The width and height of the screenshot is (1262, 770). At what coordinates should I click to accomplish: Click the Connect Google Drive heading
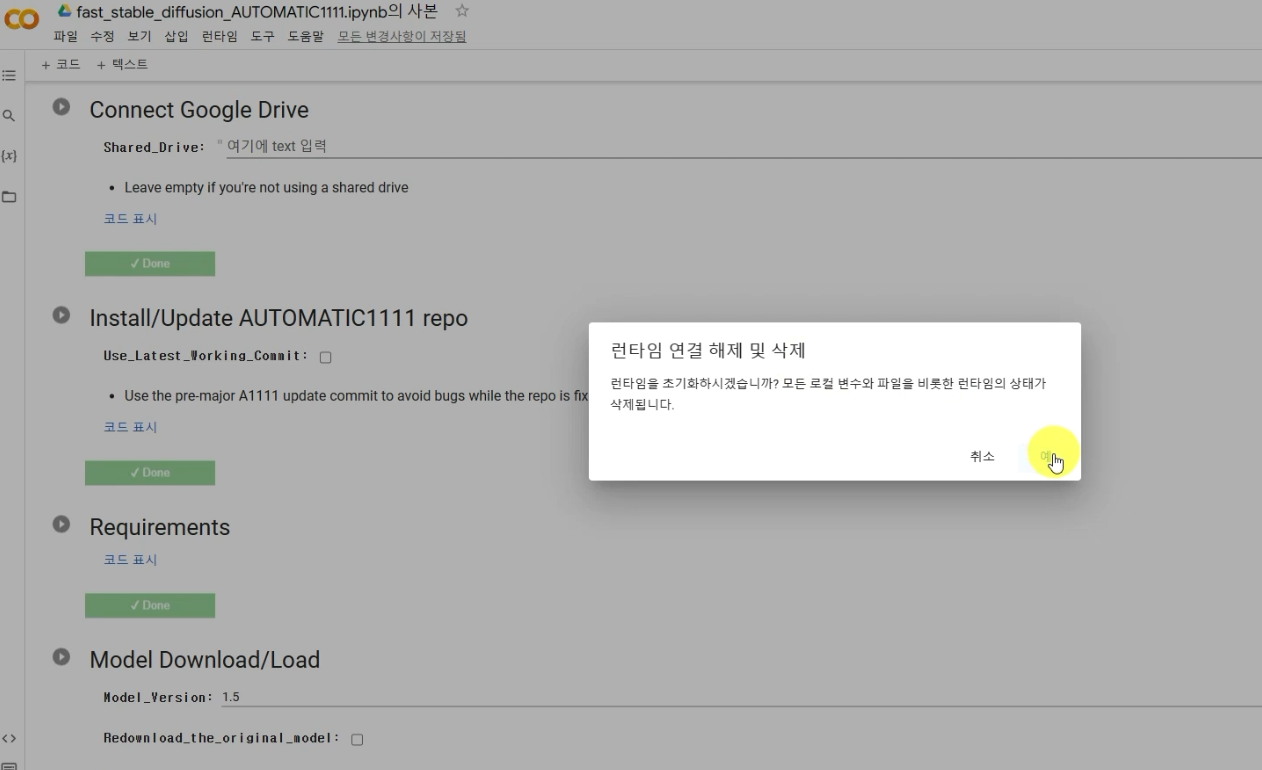(x=199, y=110)
